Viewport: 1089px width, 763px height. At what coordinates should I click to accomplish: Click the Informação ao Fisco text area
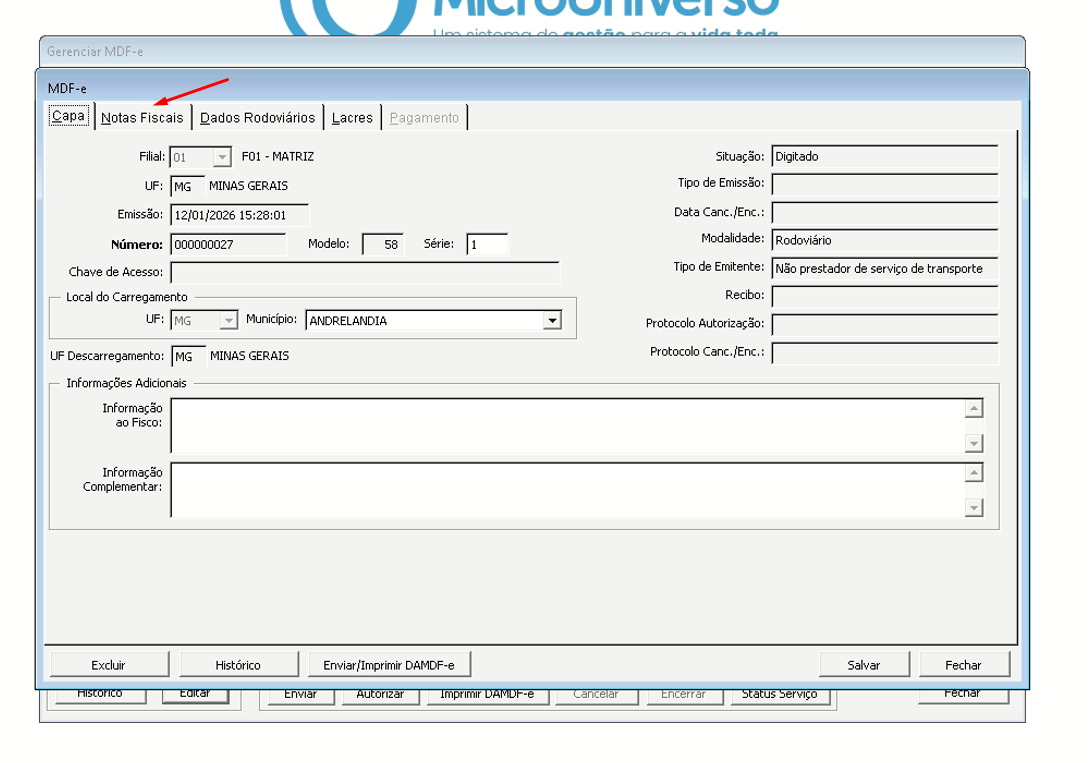[567, 426]
